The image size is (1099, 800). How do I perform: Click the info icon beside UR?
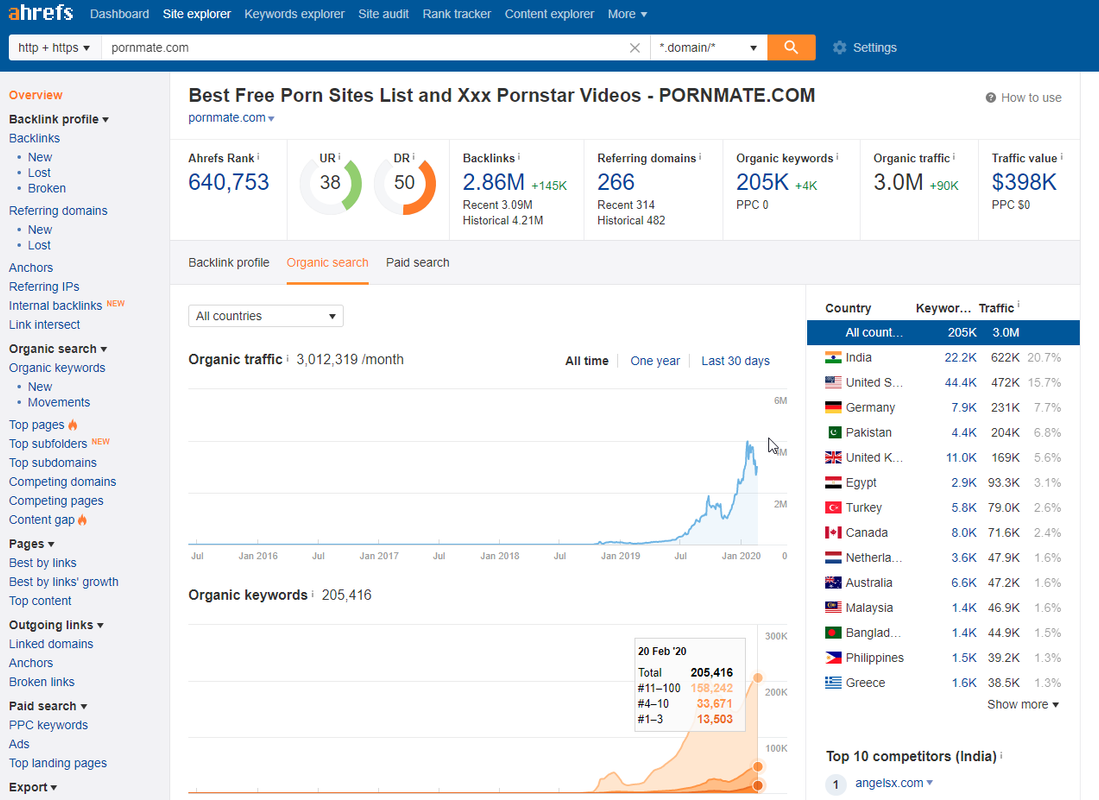point(339,156)
